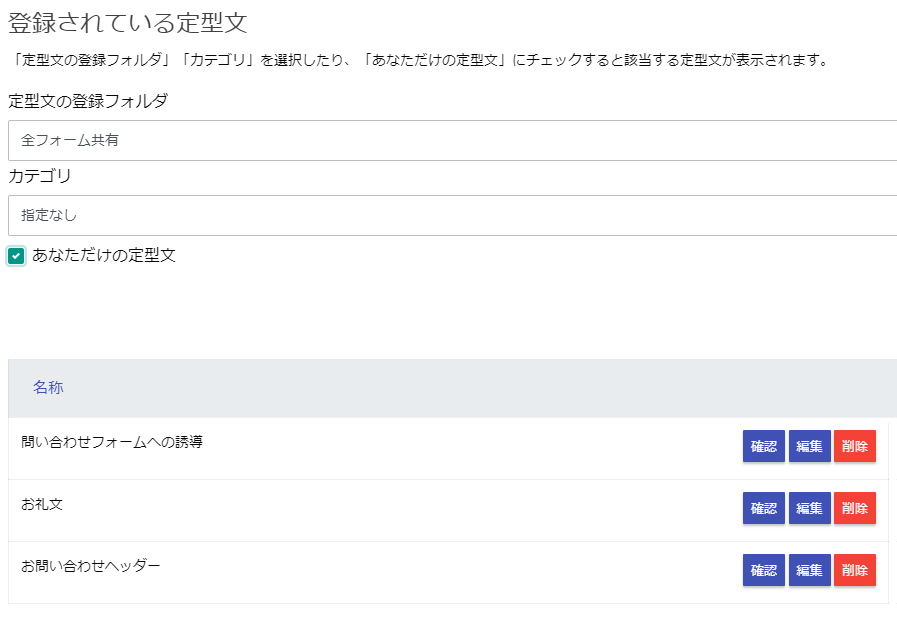Delete the お礼文 template
The width and height of the screenshot is (897, 620).
[855, 508]
